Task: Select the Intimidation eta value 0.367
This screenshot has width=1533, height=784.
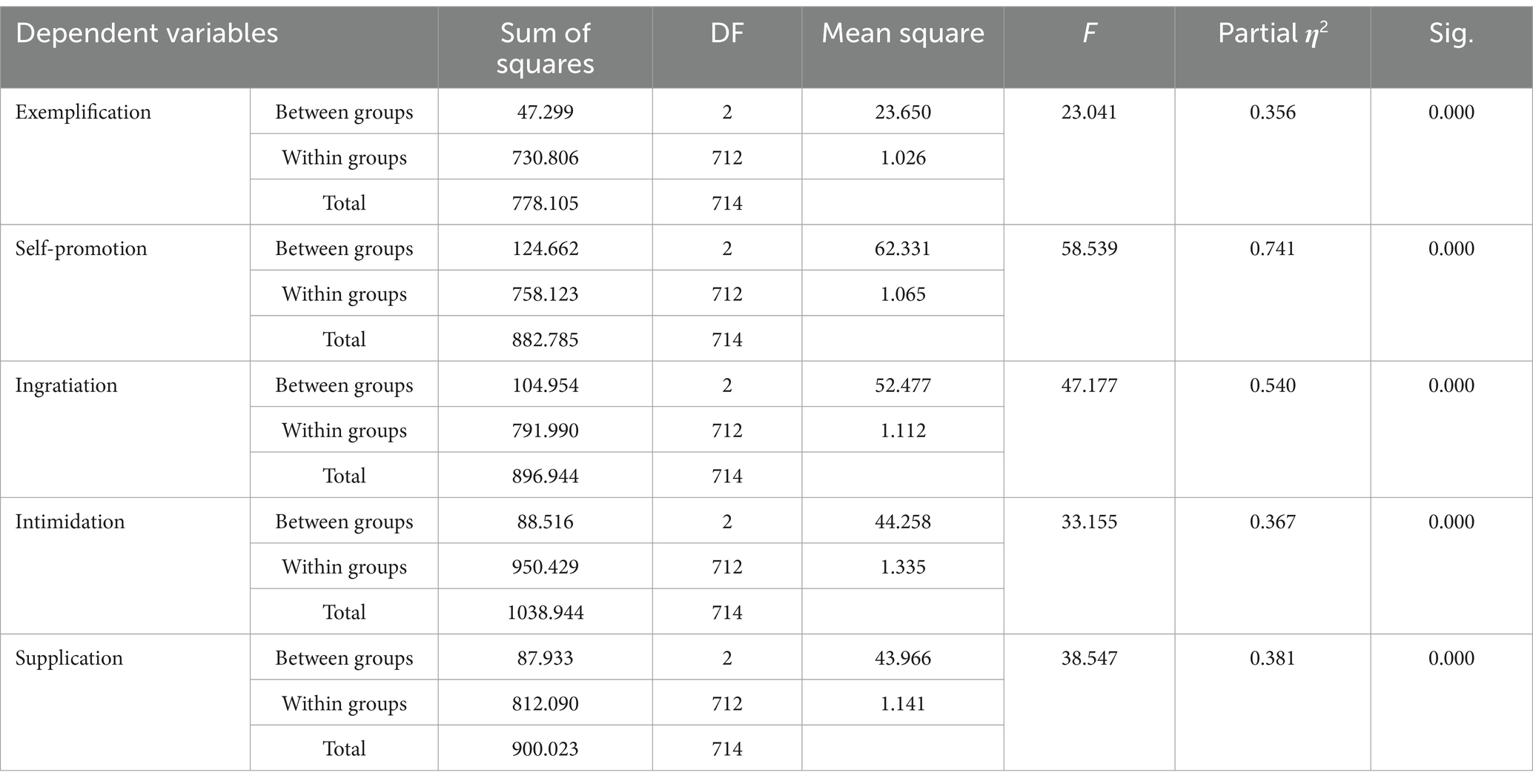Action: point(1273,522)
